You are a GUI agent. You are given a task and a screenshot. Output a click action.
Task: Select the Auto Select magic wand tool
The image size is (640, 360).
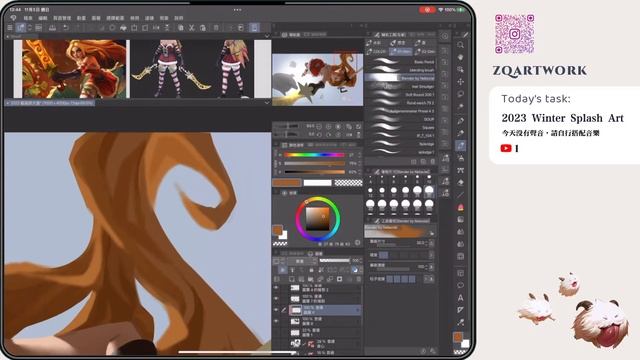coord(460,107)
